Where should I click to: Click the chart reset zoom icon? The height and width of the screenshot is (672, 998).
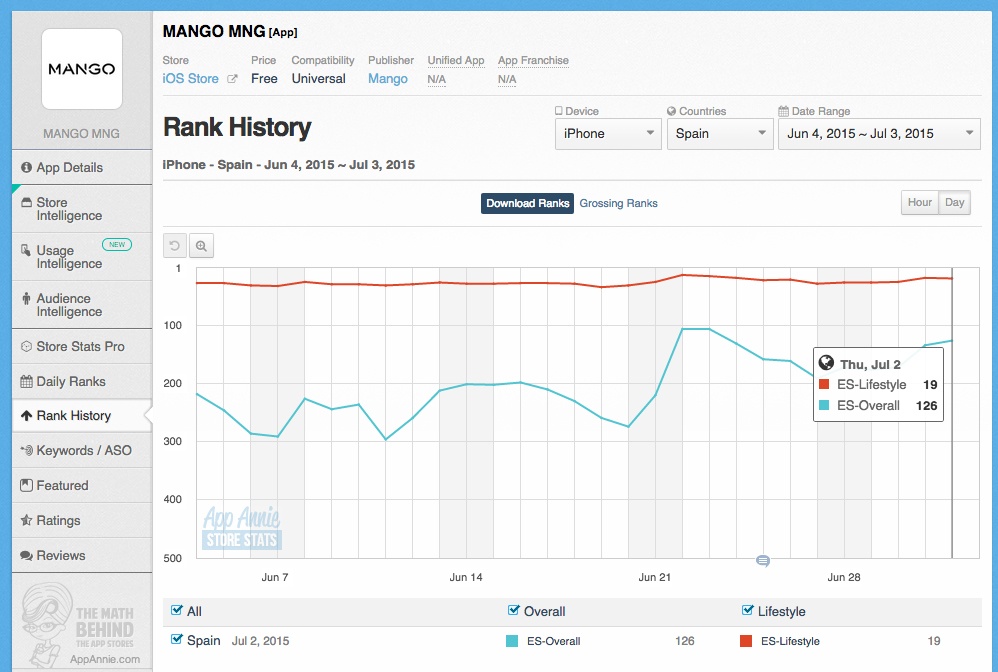pyautogui.click(x=175, y=246)
